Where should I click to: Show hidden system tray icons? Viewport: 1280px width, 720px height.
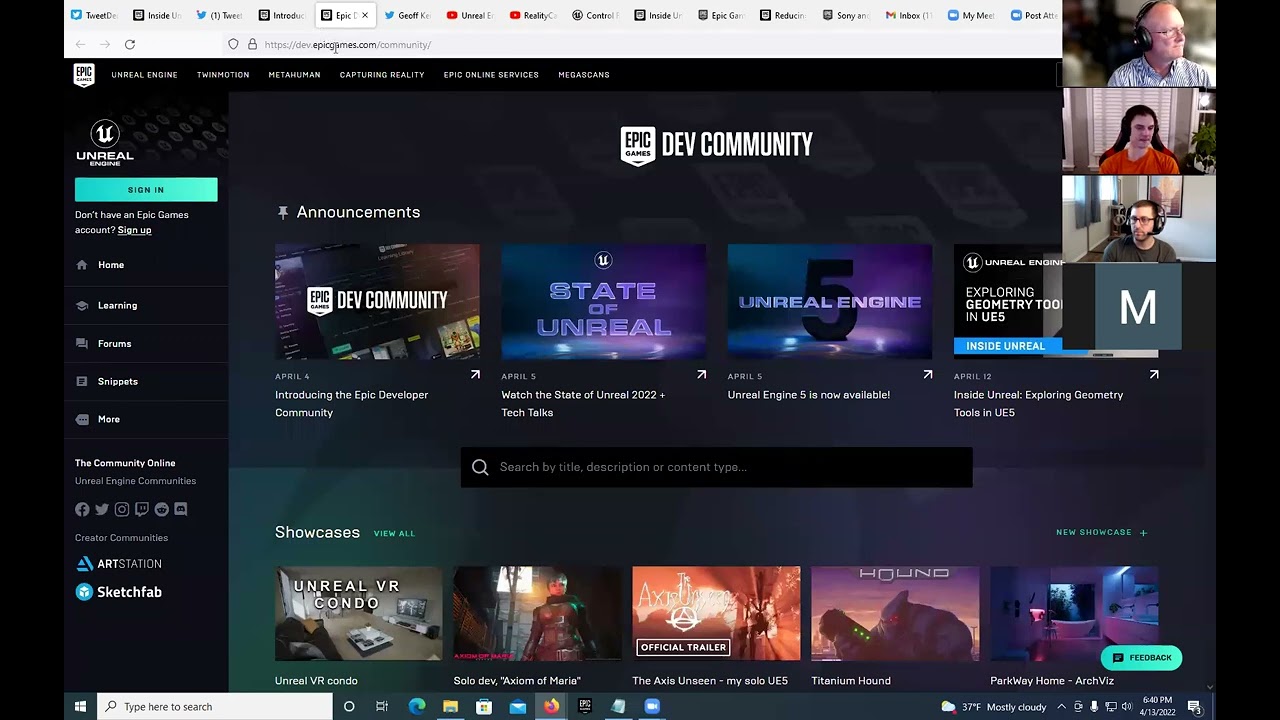click(x=1062, y=706)
